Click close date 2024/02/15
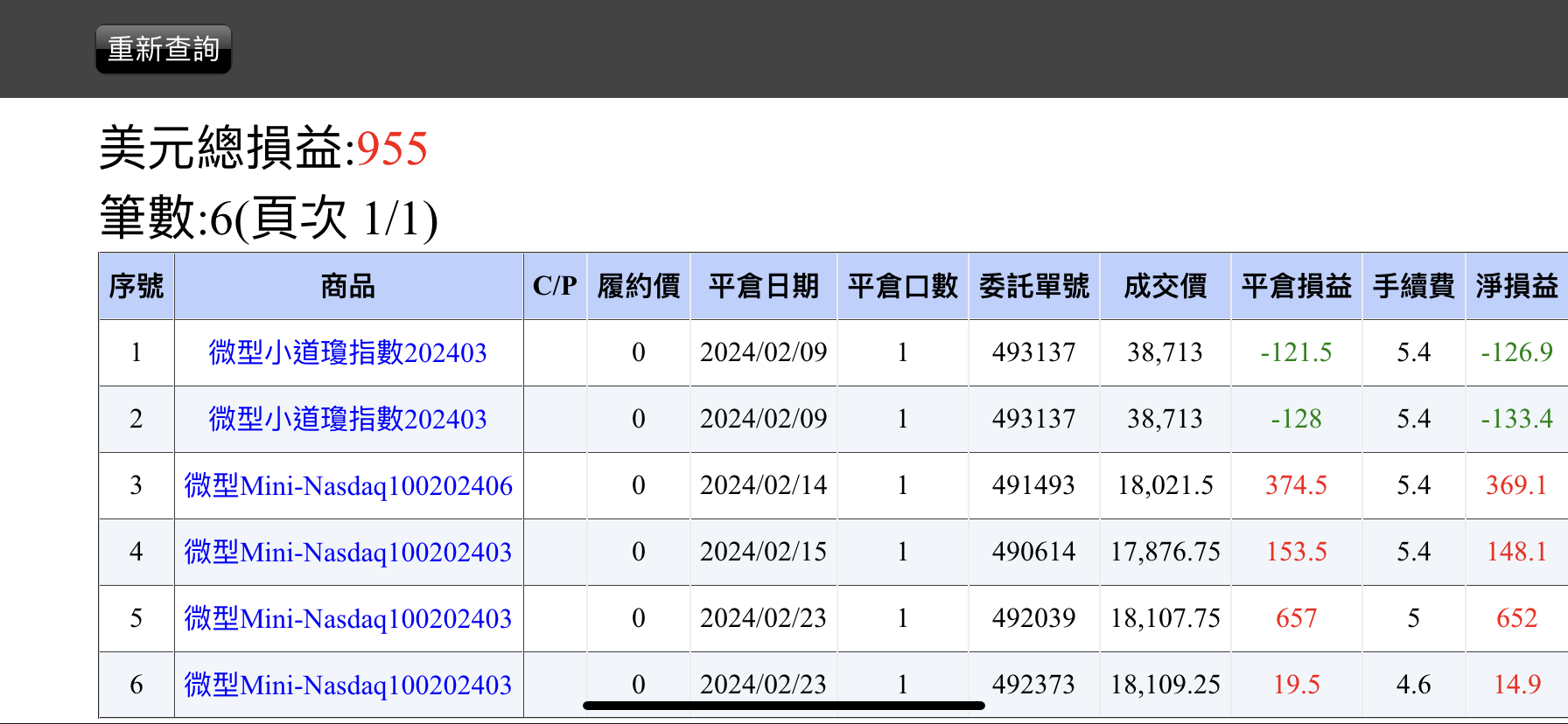The image size is (1568, 724). click(764, 552)
